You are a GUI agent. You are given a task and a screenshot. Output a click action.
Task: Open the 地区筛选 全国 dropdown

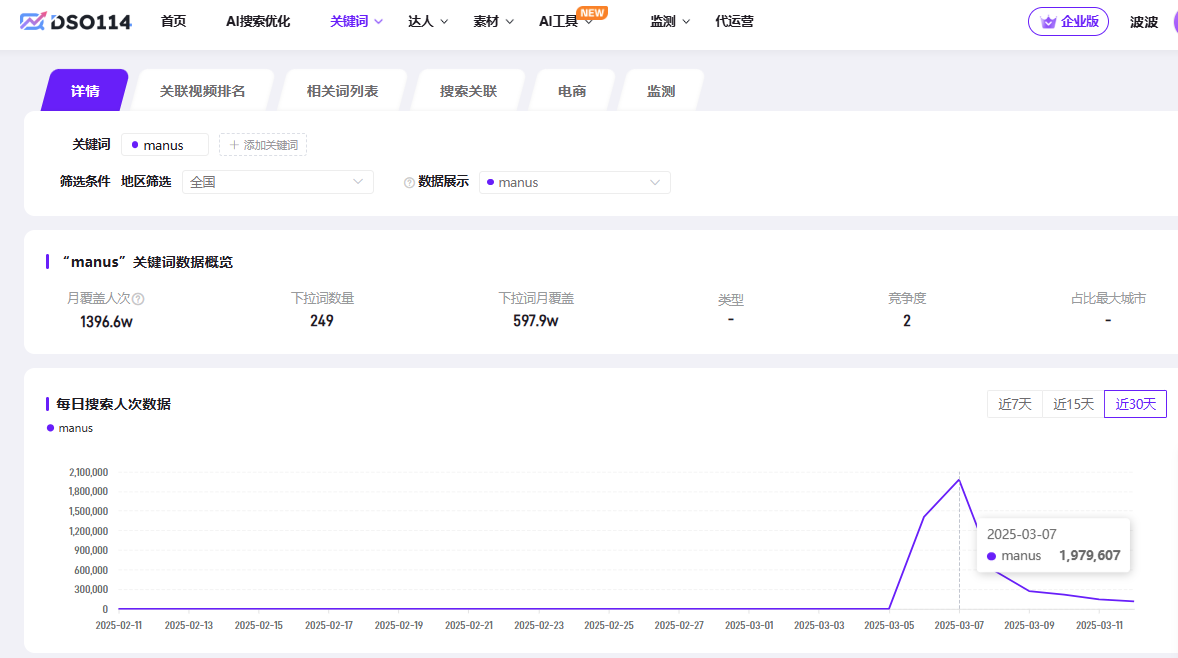coord(277,182)
